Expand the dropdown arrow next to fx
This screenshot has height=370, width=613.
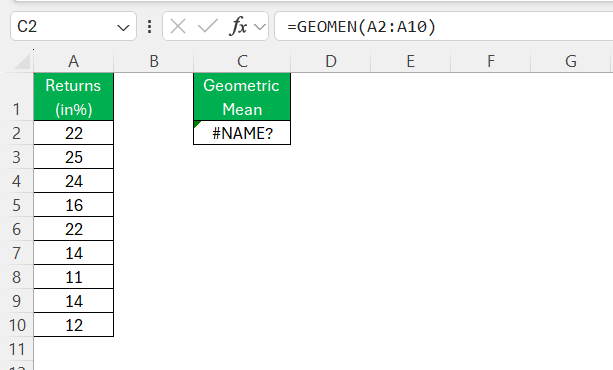pos(260,27)
